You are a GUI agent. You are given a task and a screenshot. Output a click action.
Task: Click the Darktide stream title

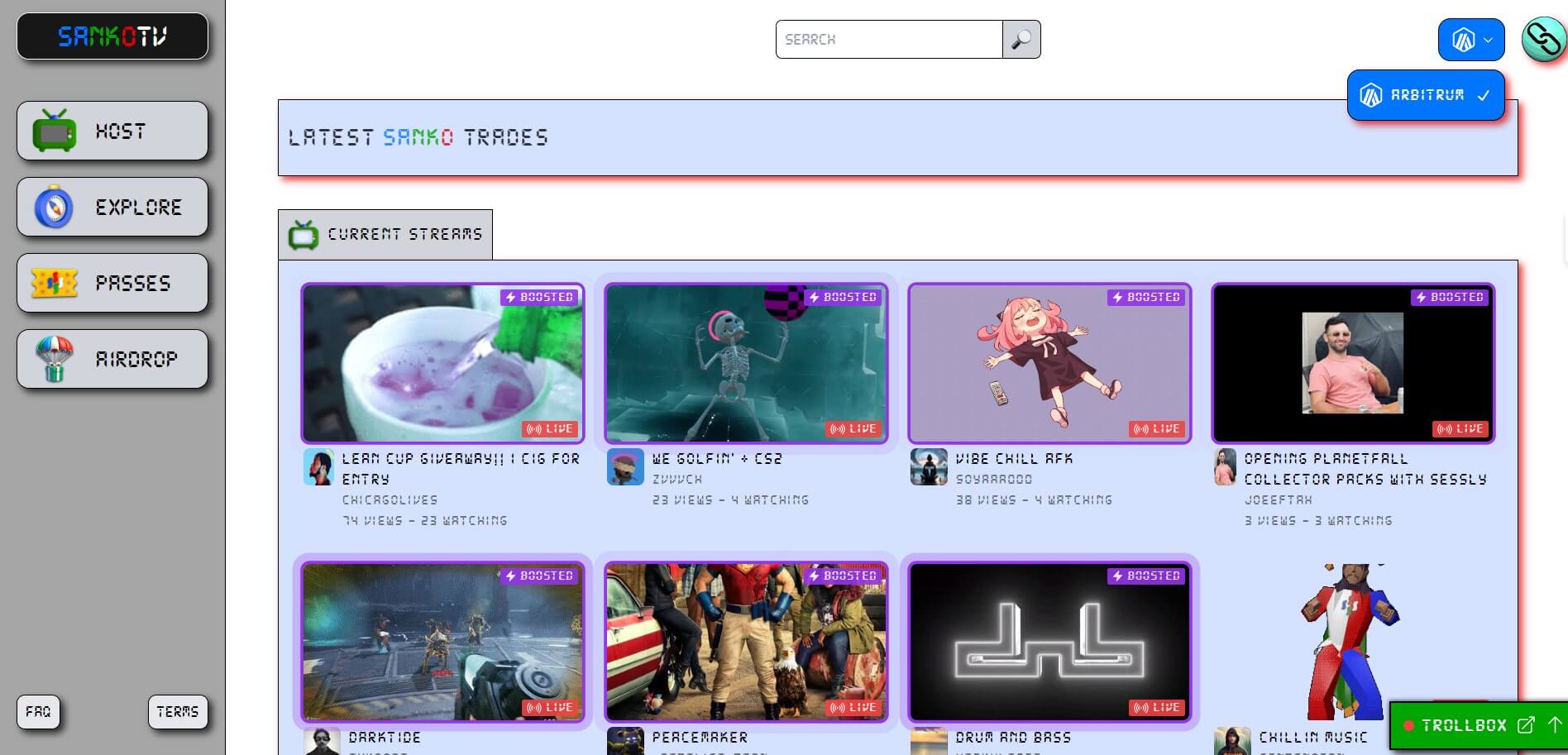point(385,738)
